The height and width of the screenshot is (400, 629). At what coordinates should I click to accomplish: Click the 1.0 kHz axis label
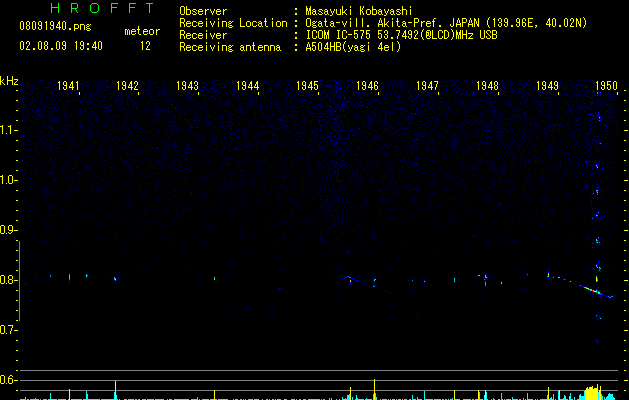(x=8, y=180)
